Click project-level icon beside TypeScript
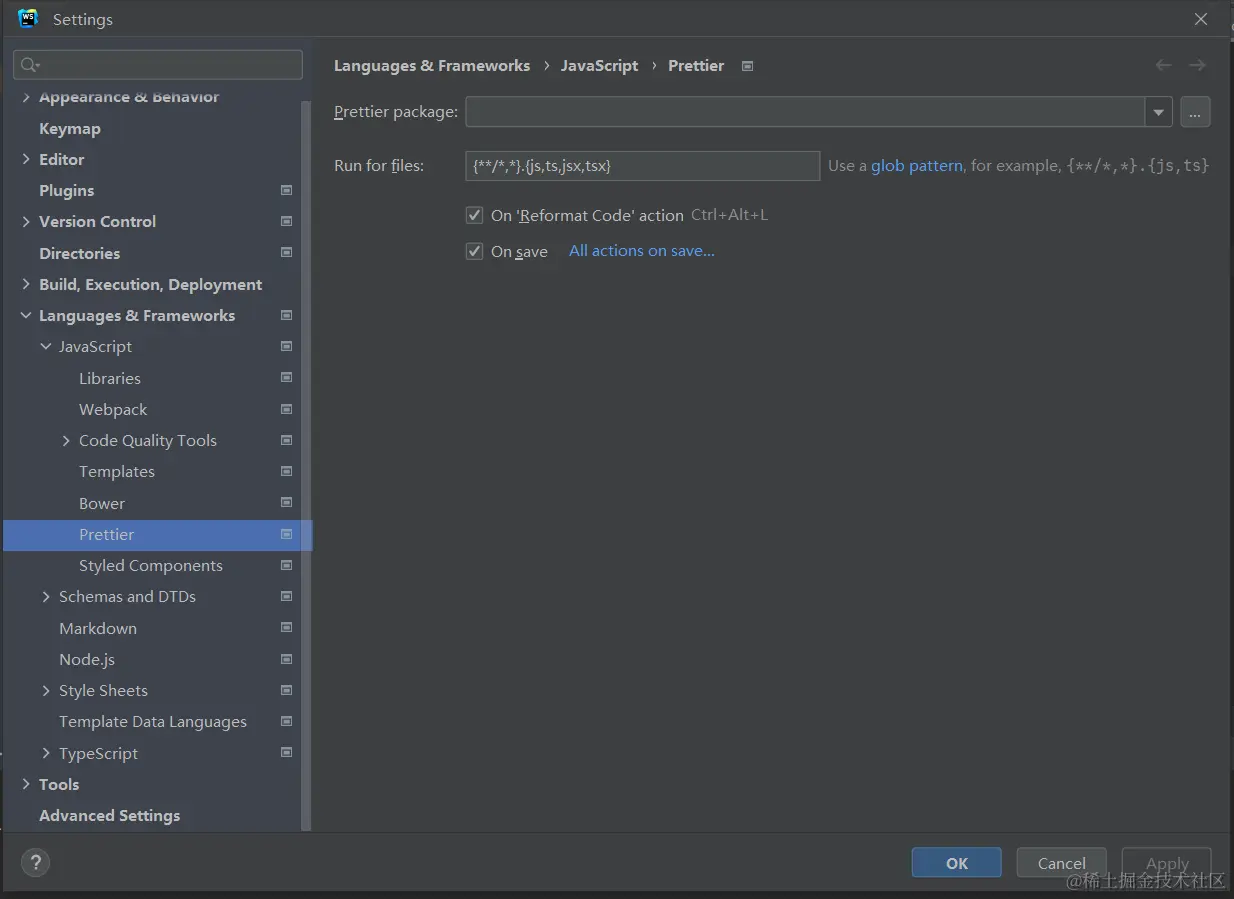Viewport: 1234px width, 899px height. pos(287,753)
